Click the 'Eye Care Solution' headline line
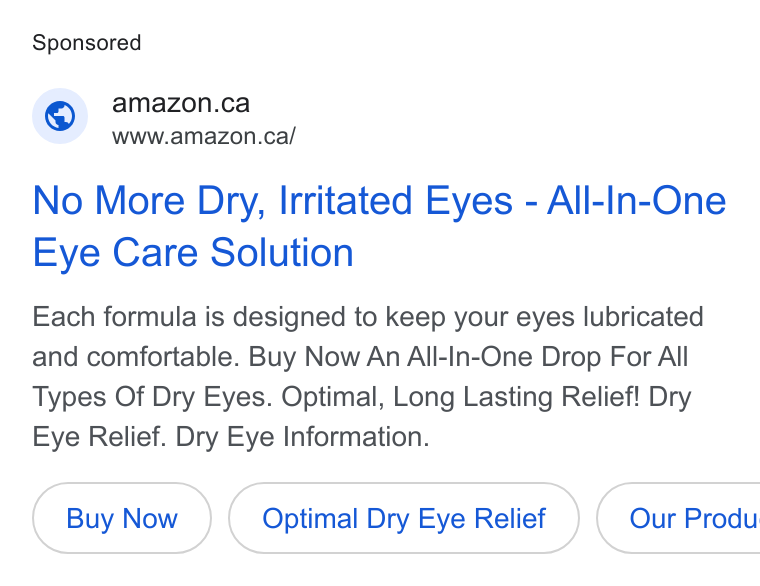760x586 pixels. (x=193, y=253)
